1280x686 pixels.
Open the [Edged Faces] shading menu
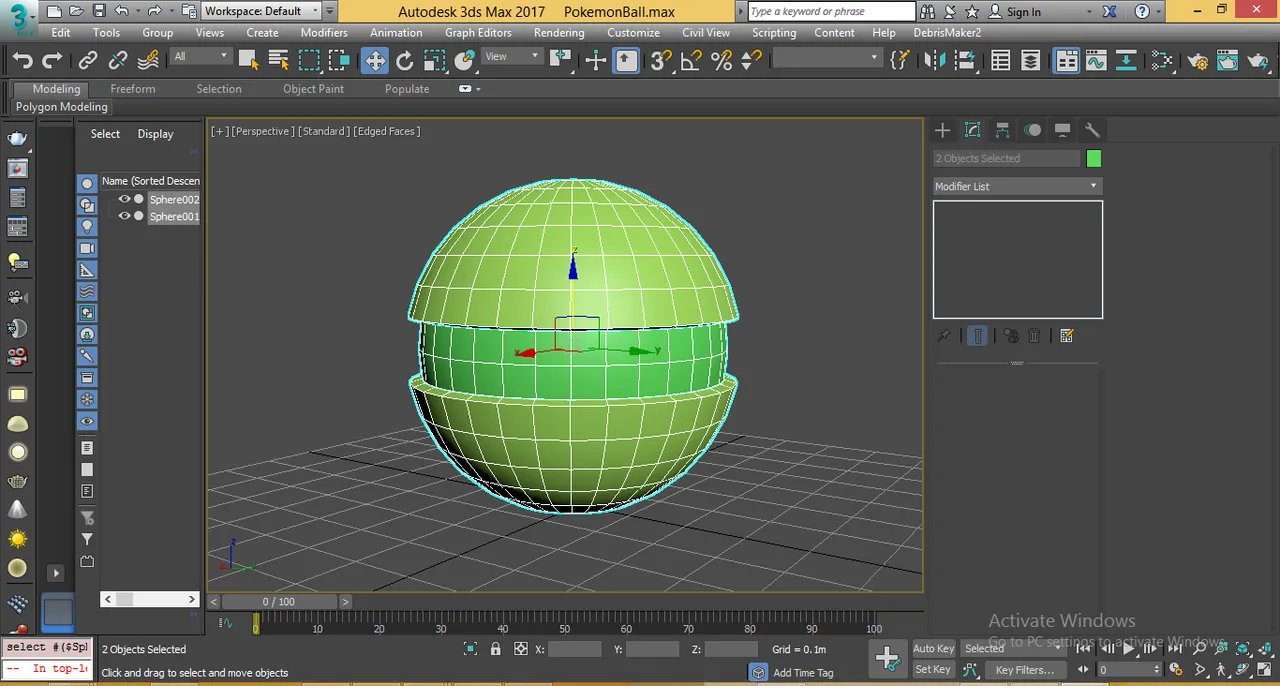tap(386, 131)
